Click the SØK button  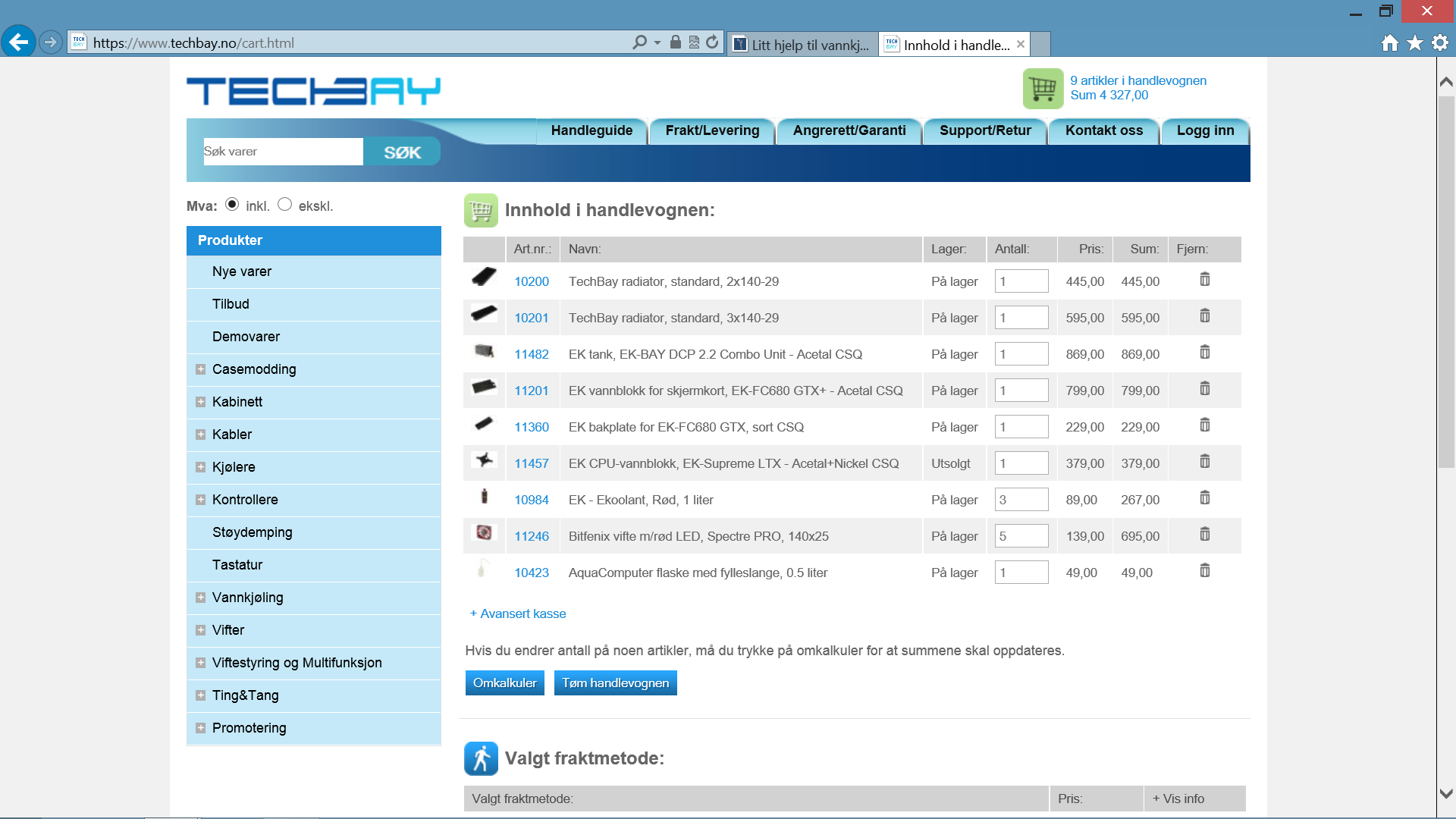coord(402,152)
